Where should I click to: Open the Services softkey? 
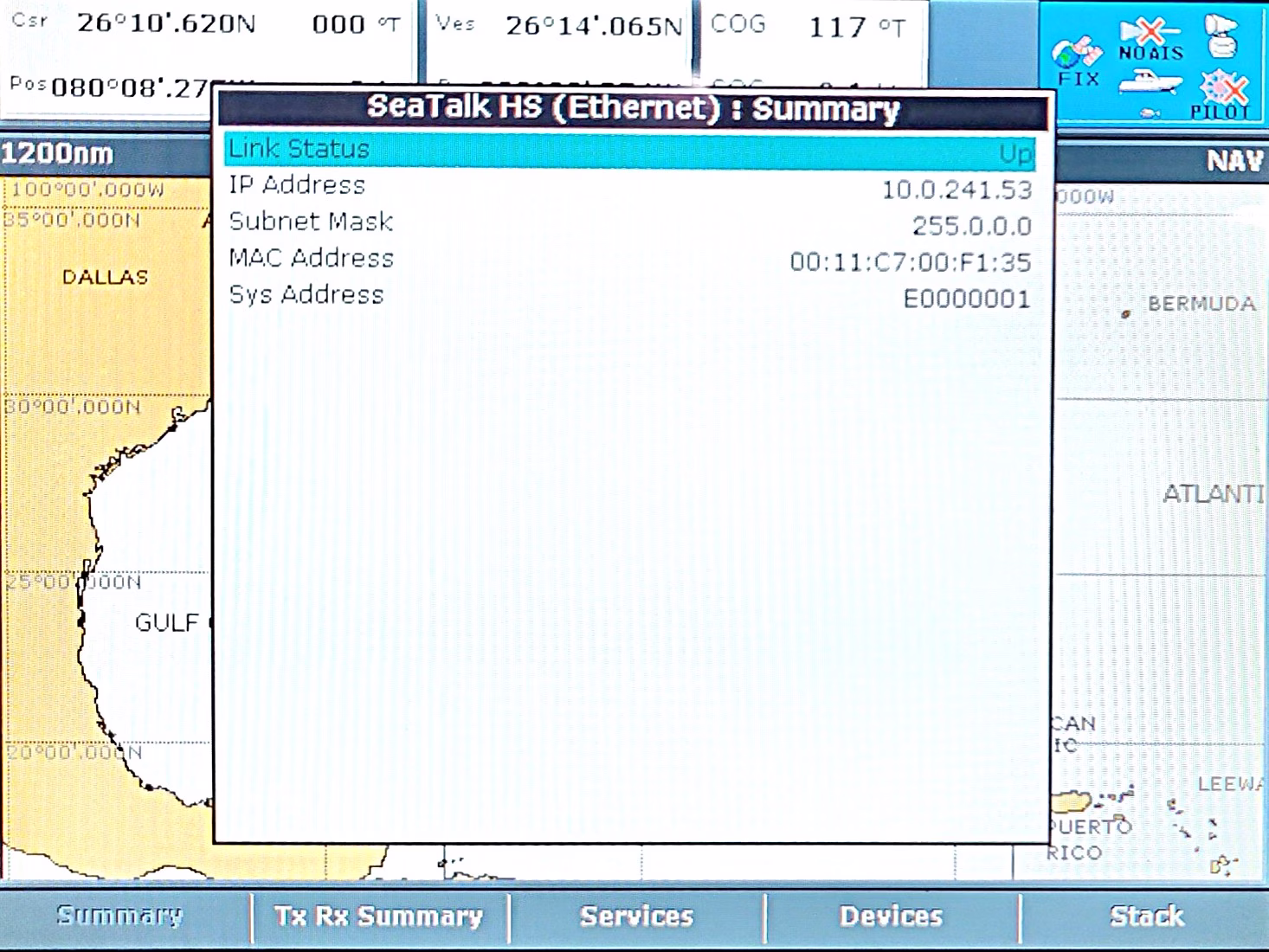click(x=636, y=916)
